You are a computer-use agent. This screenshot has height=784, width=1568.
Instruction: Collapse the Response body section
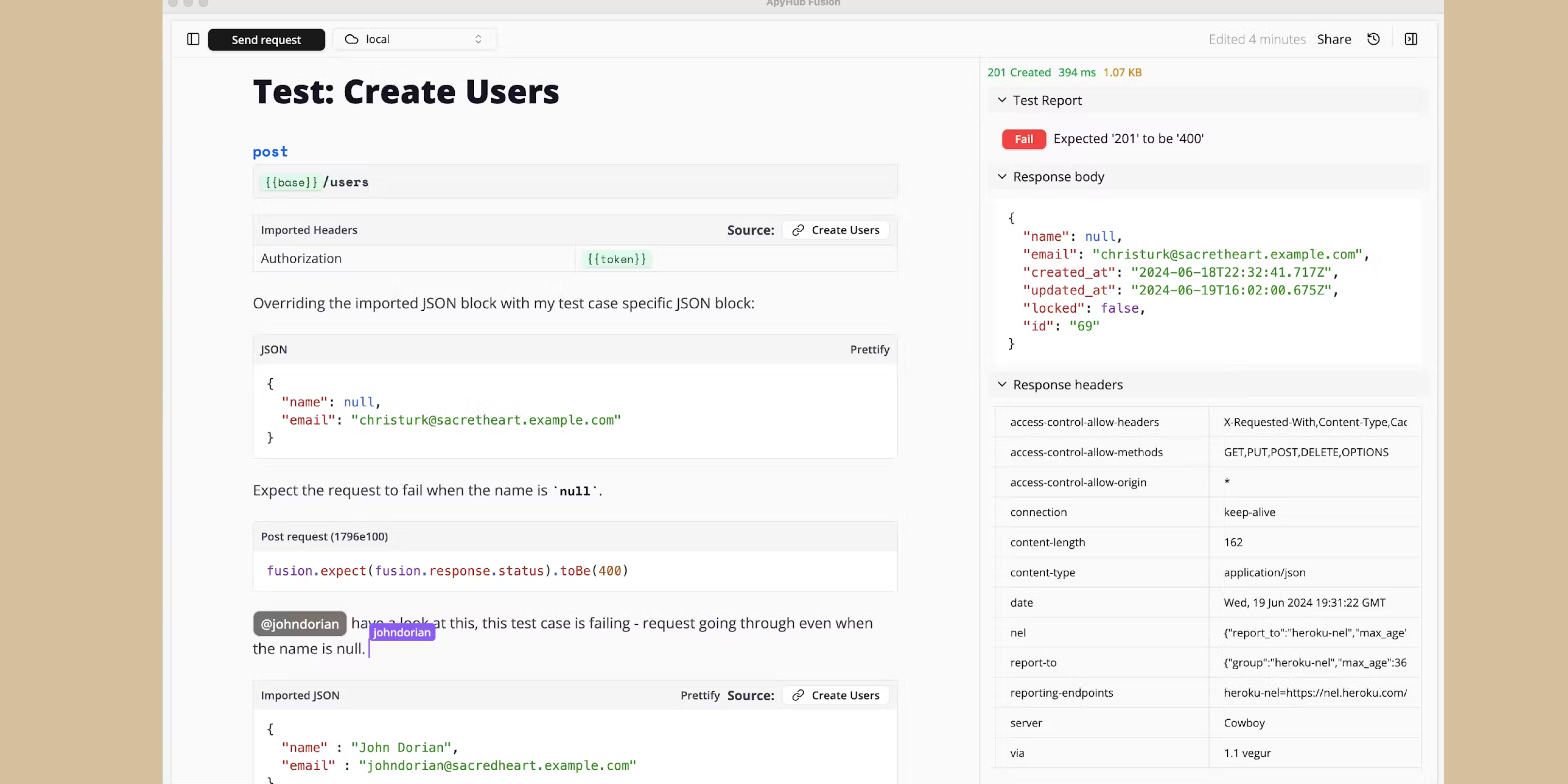[x=1002, y=176]
